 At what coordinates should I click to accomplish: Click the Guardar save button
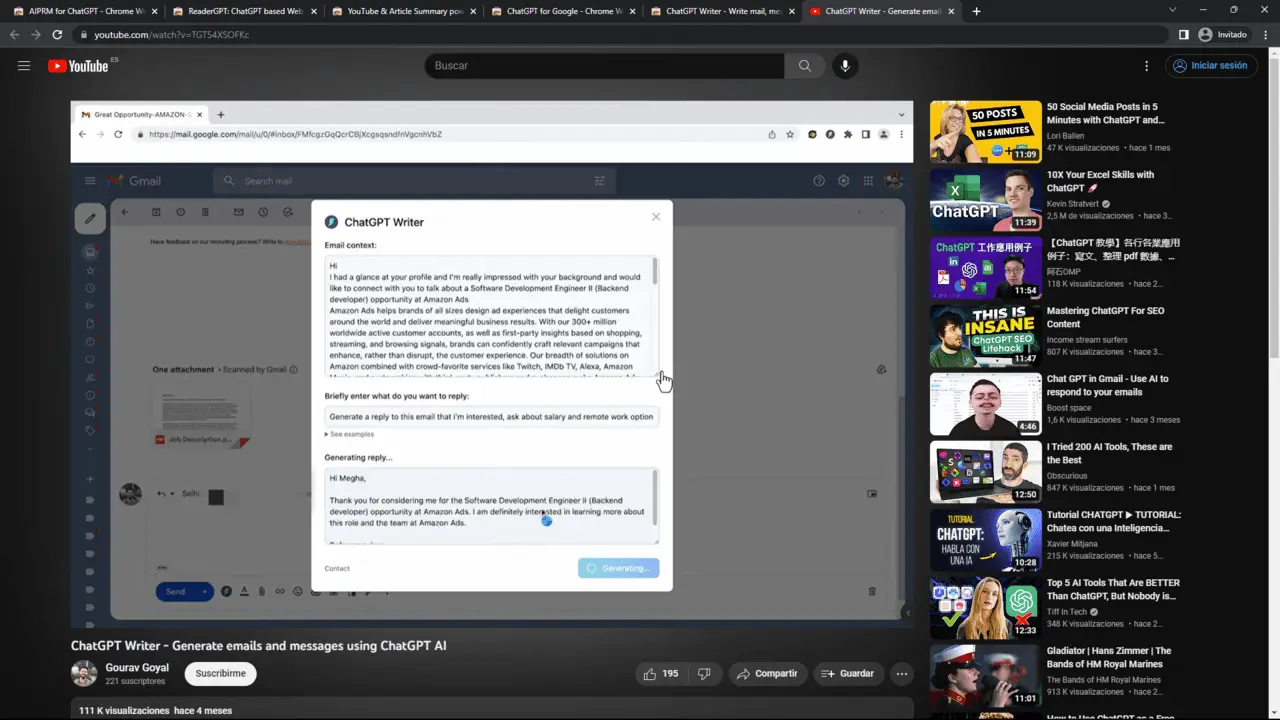click(848, 674)
